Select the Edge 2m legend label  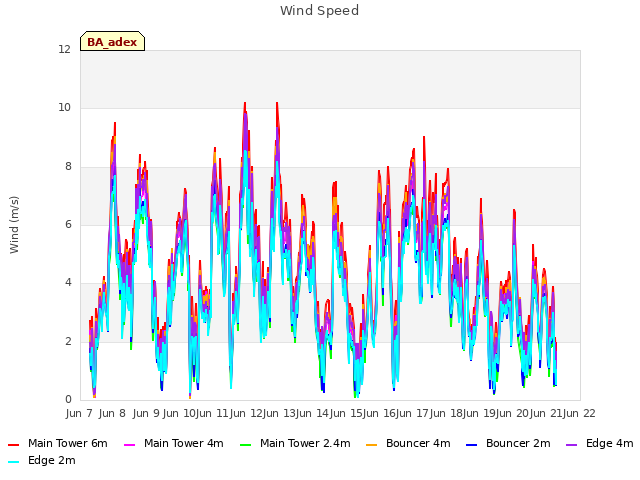pos(51,460)
